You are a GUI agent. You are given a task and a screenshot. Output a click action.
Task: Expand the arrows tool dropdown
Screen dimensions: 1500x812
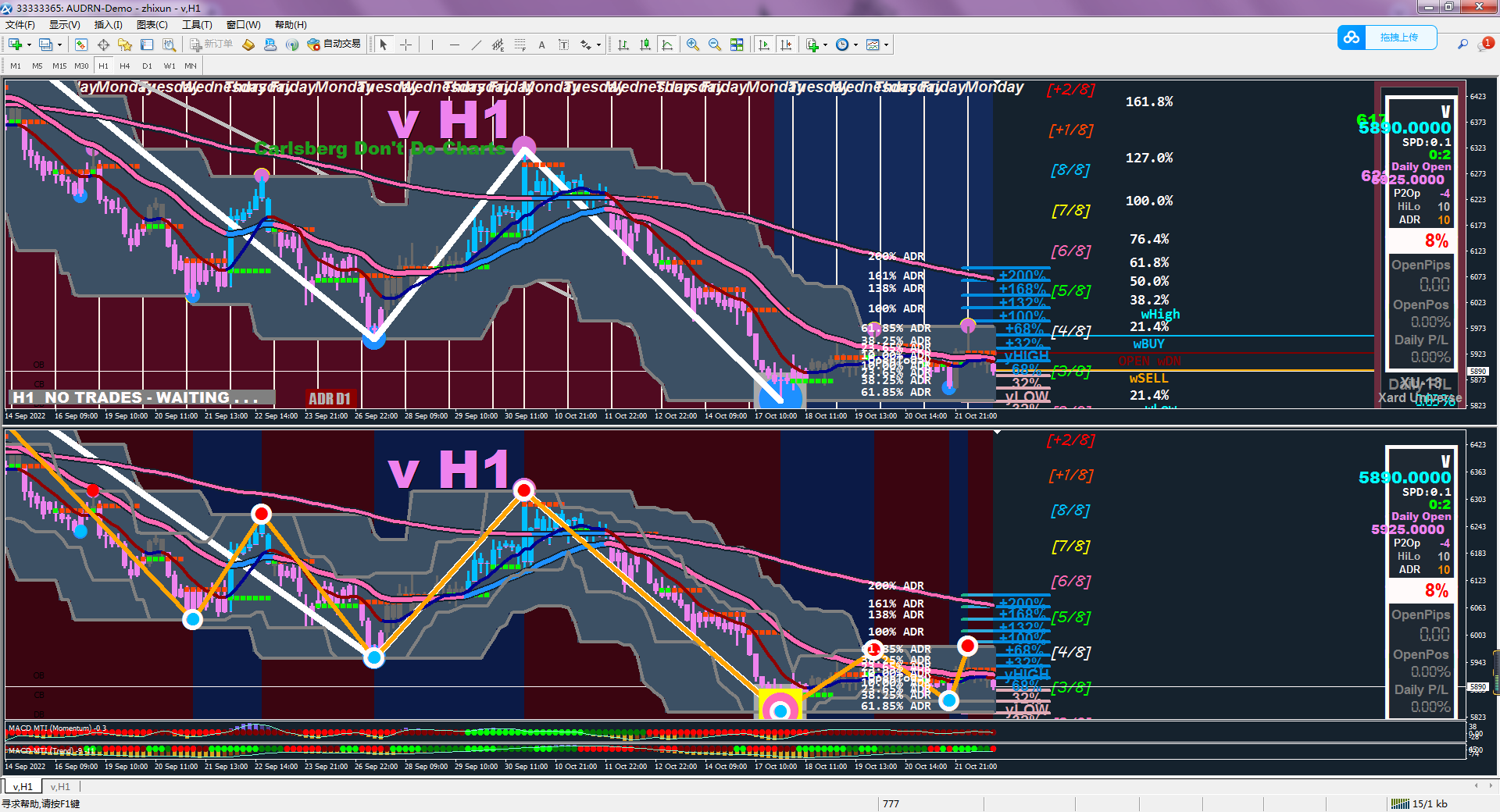pyautogui.click(x=598, y=45)
